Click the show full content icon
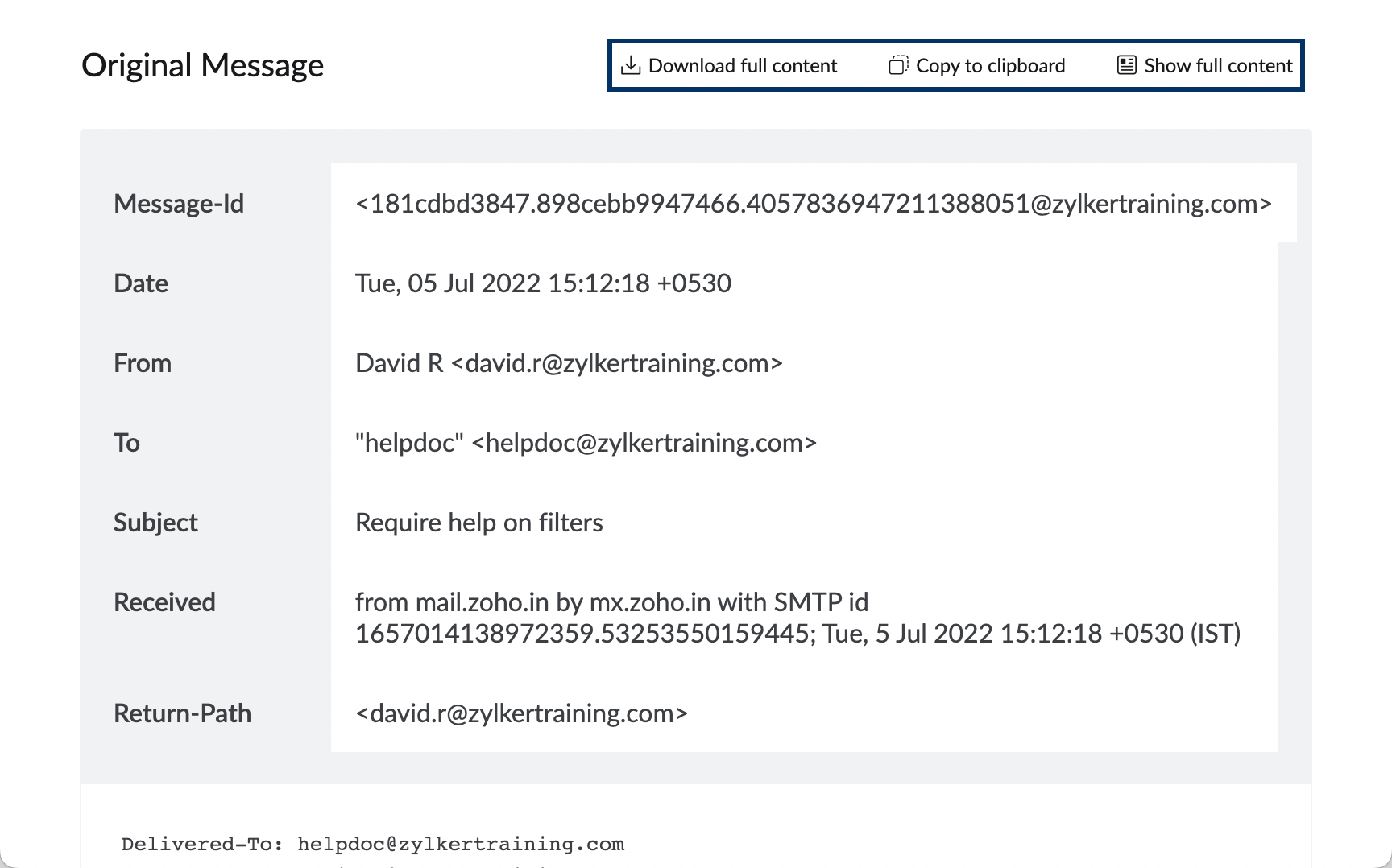Screen dimensions: 1392x868 coord(1127,65)
